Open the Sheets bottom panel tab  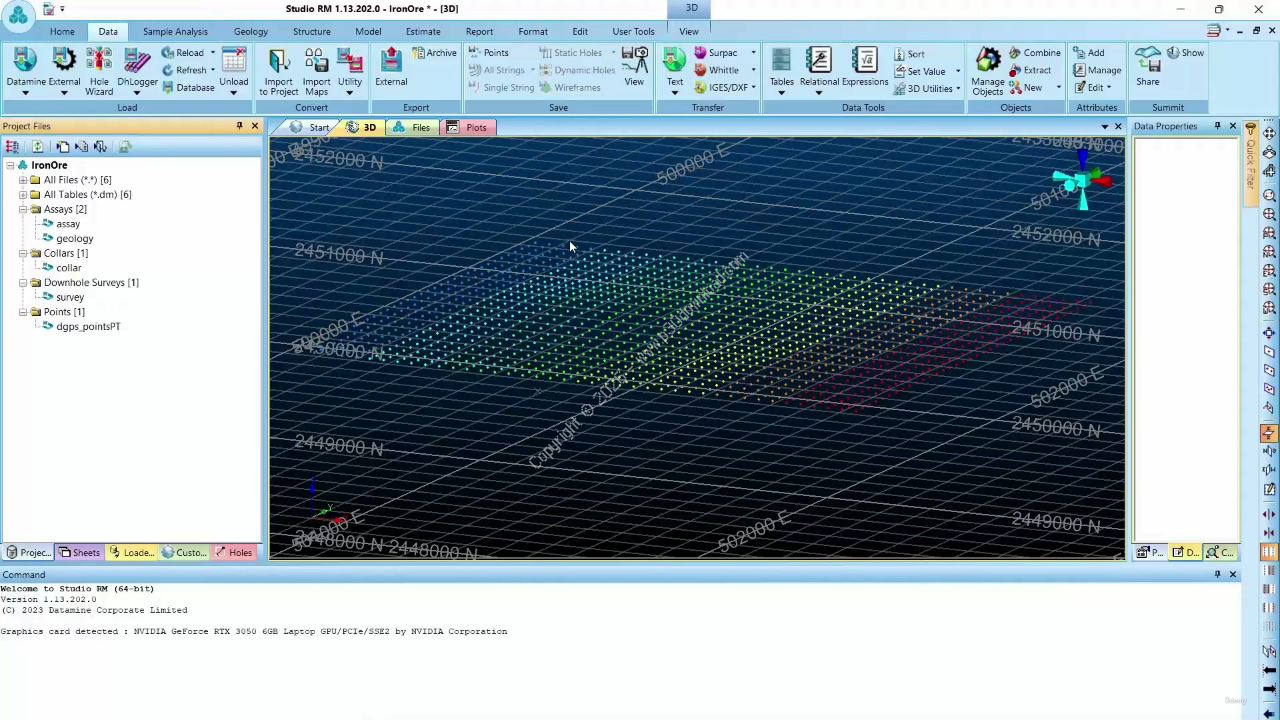(x=79, y=553)
